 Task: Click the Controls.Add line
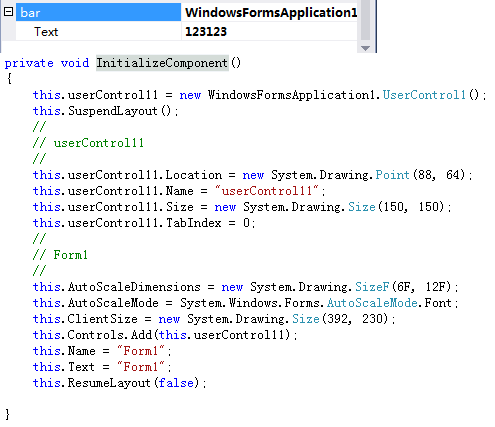[x=165, y=335]
